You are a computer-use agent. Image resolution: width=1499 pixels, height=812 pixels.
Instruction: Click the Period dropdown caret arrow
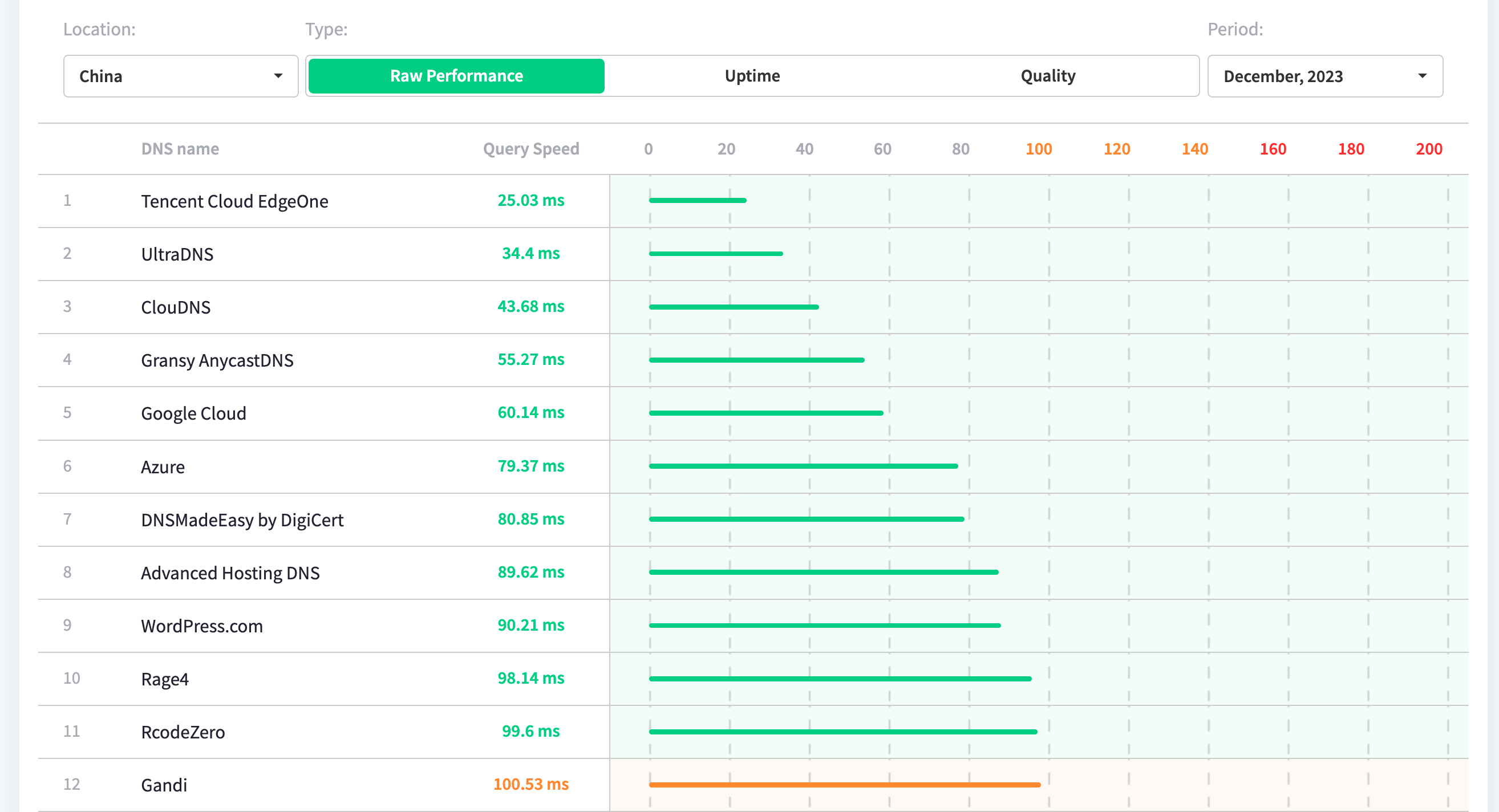click(x=1422, y=76)
